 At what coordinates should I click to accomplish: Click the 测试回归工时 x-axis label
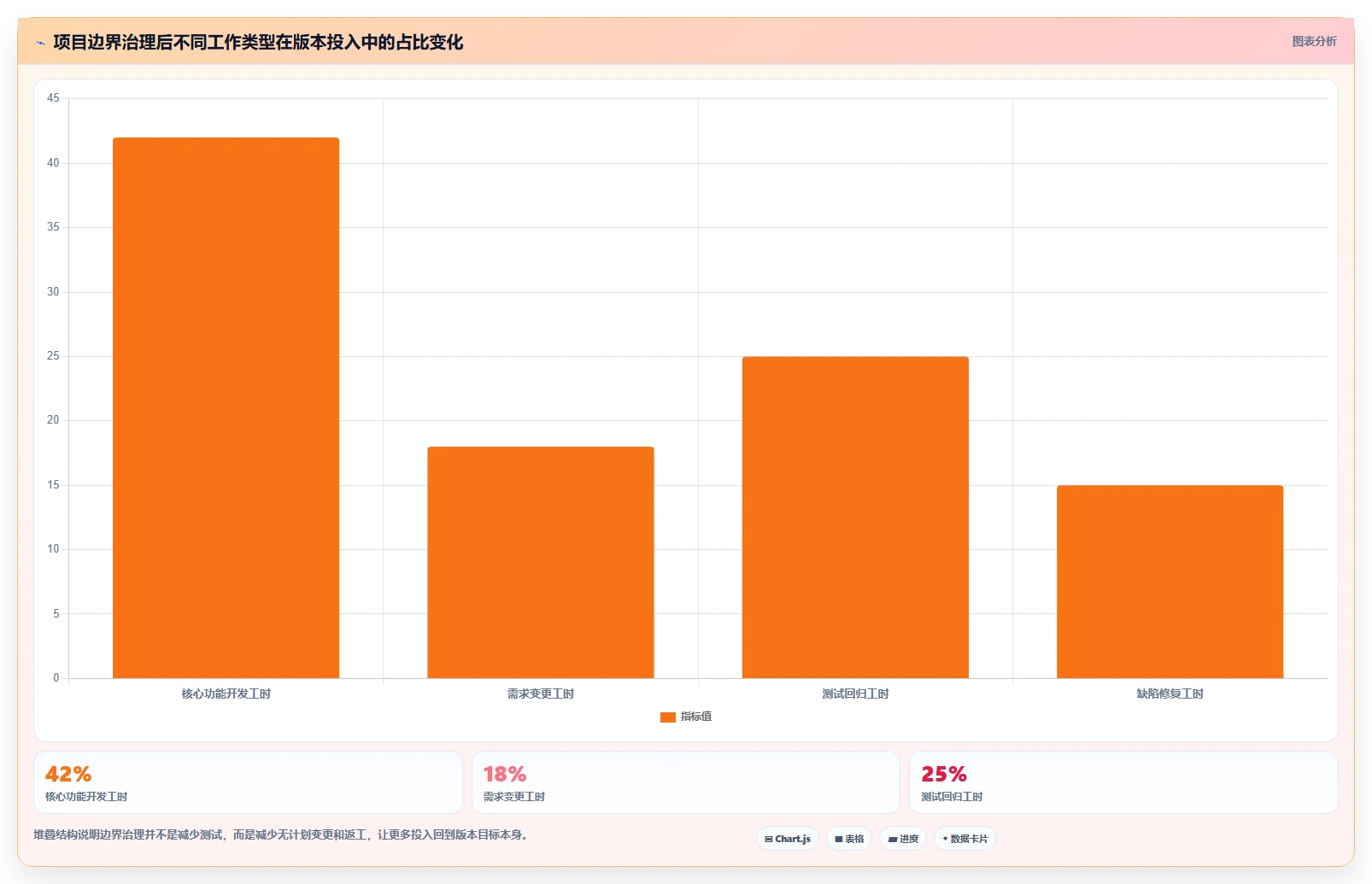point(855,694)
